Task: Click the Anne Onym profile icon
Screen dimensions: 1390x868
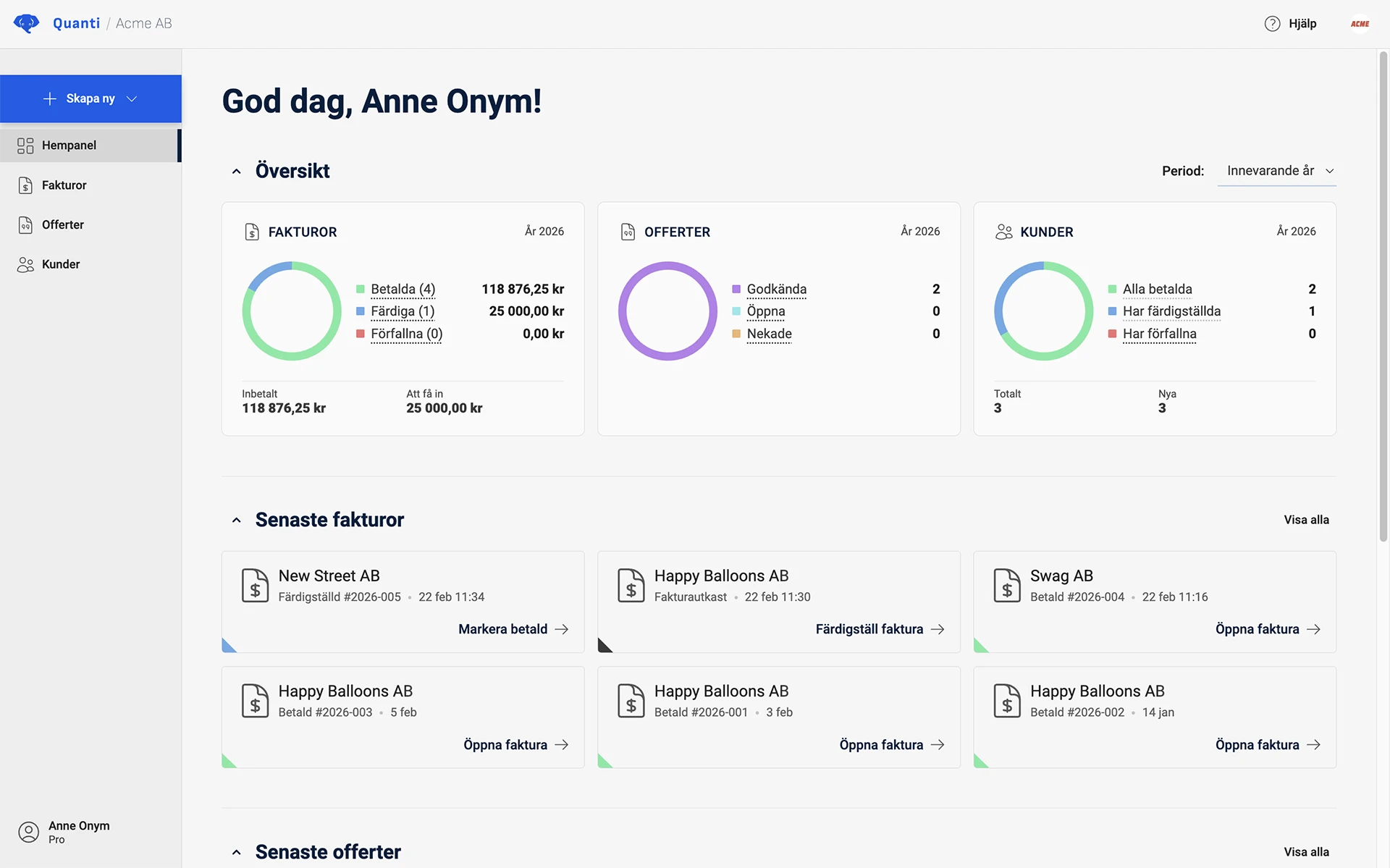Action: [29, 831]
